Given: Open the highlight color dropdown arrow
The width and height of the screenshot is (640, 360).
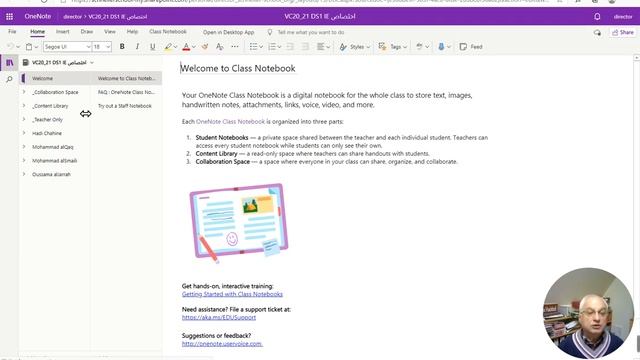Looking at the screenshot, I should (x=176, y=47).
